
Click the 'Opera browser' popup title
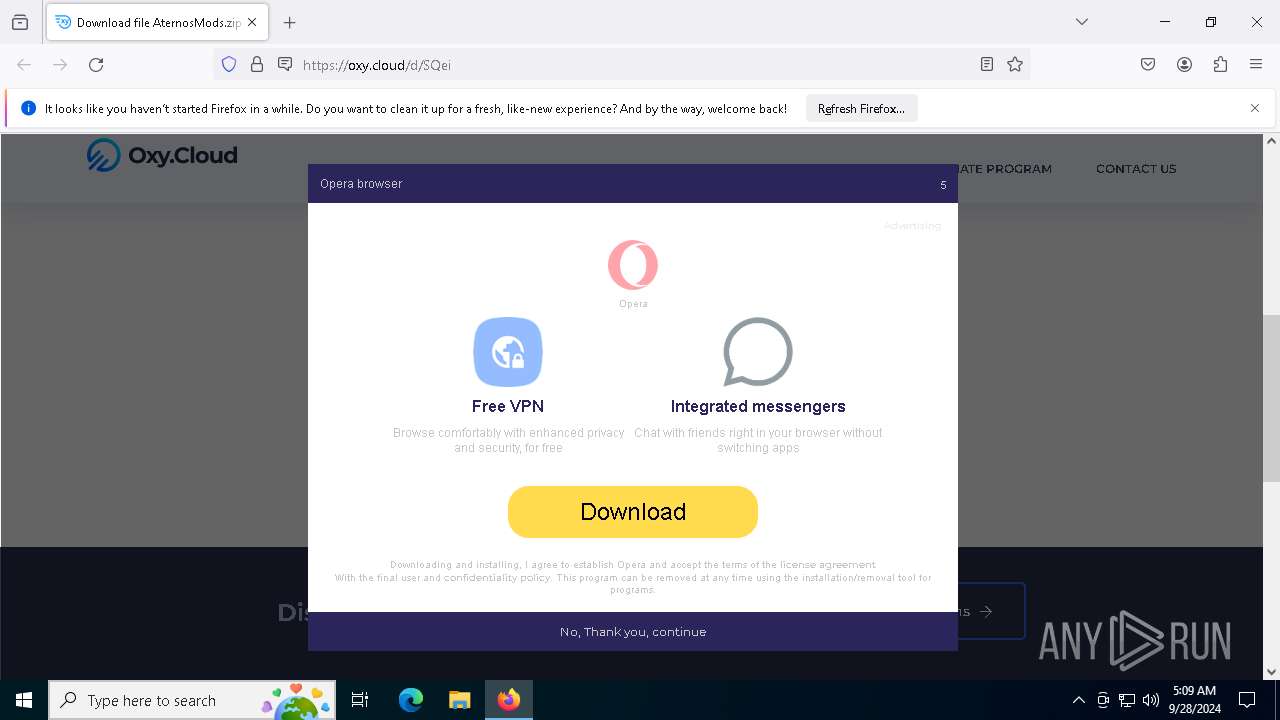pyautogui.click(x=361, y=184)
